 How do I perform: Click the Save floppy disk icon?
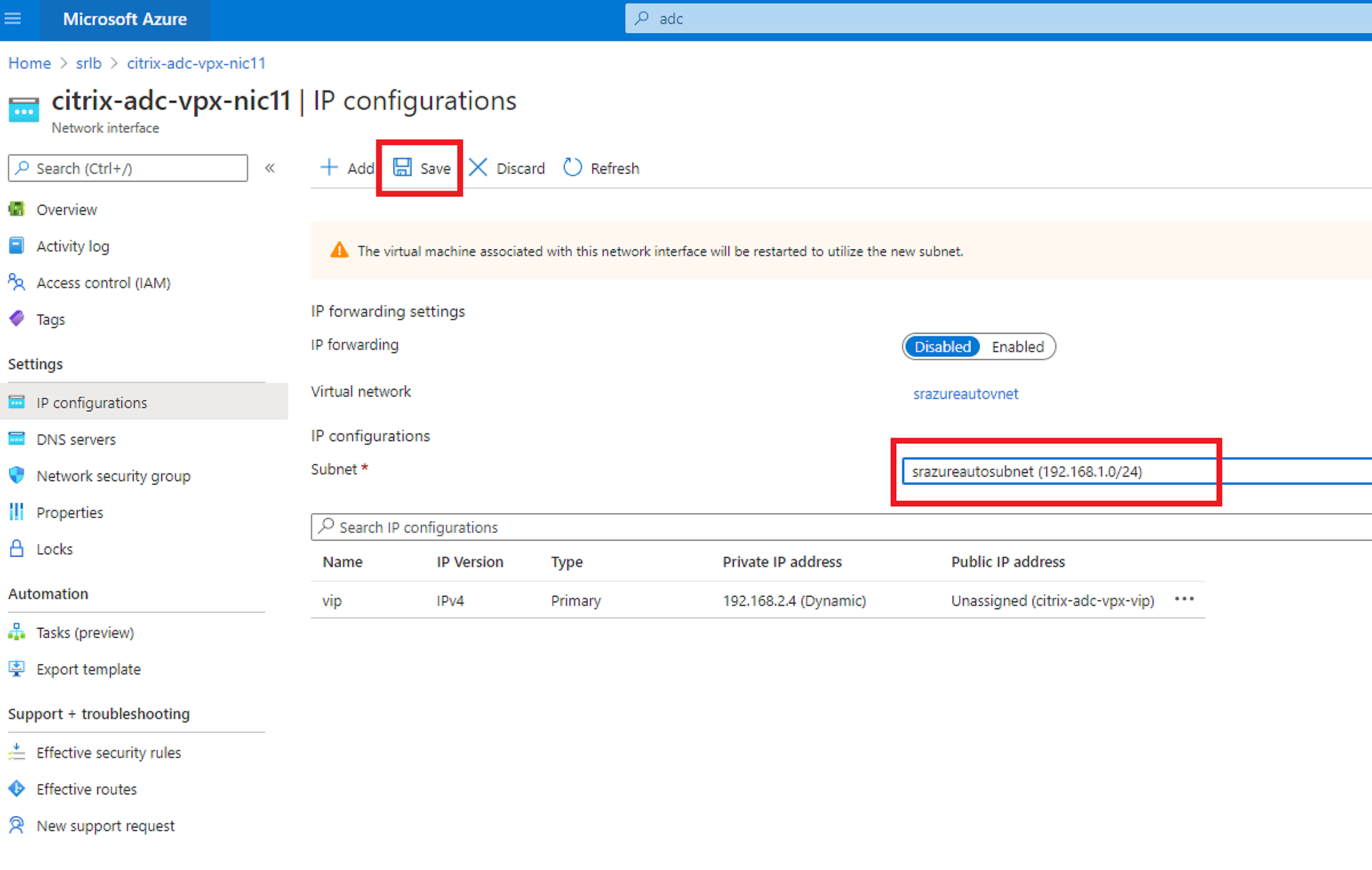pos(402,167)
